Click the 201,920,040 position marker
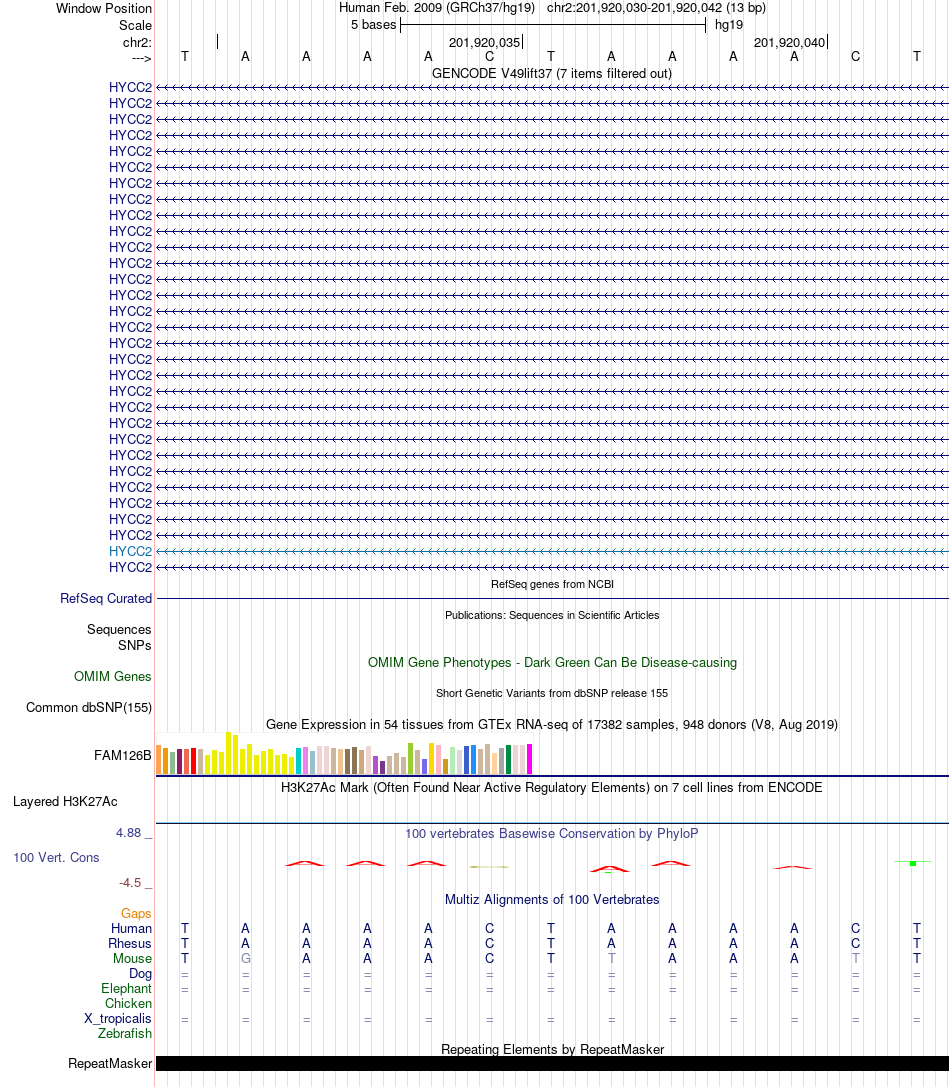 click(x=791, y=42)
